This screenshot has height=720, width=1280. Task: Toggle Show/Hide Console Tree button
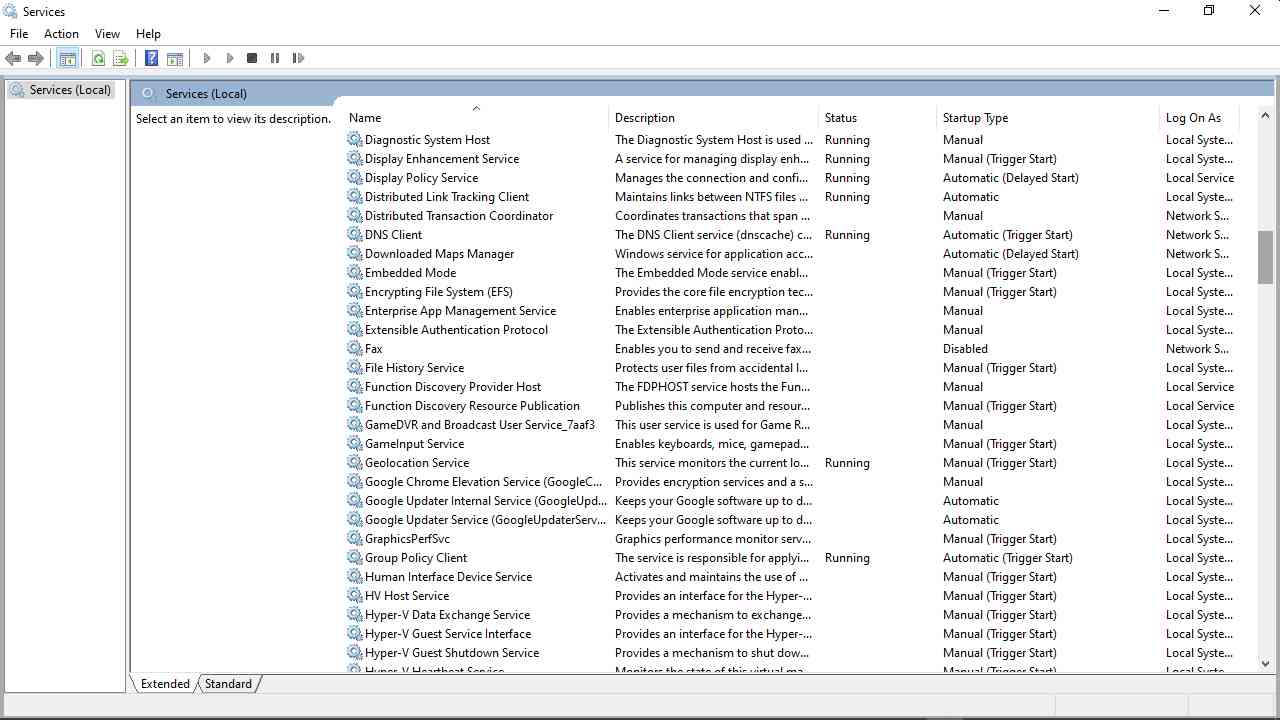[67, 58]
